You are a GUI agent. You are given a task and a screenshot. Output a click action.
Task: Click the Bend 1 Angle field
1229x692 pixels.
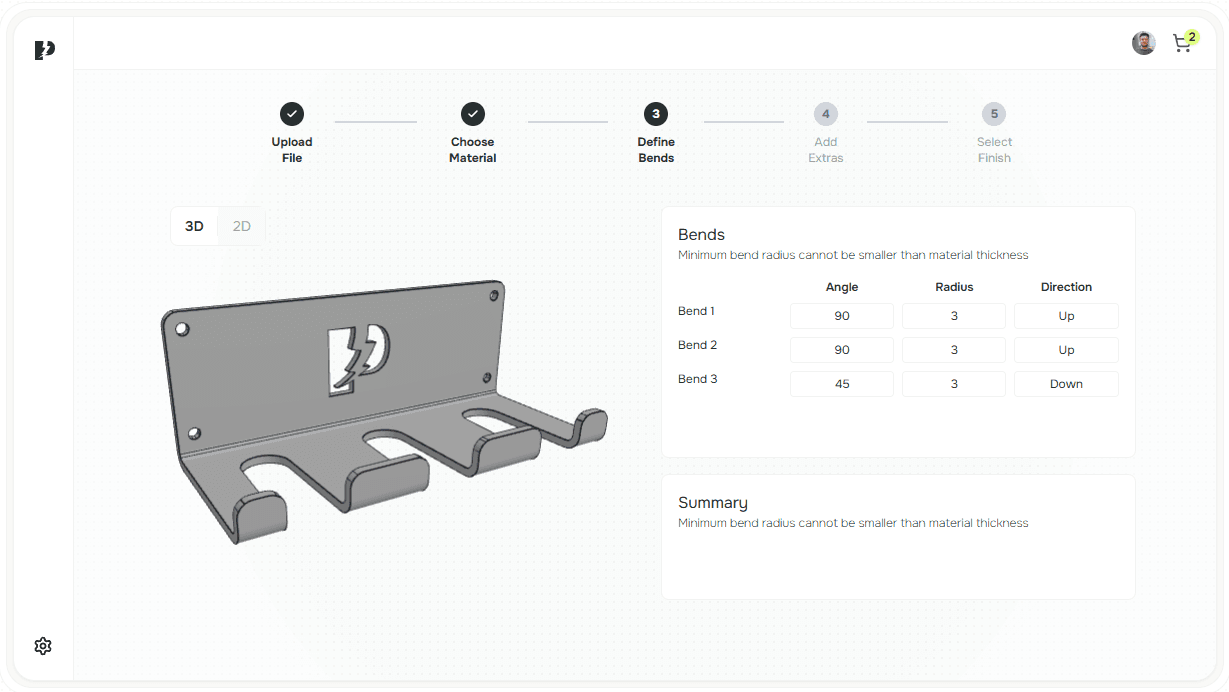(842, 316)
